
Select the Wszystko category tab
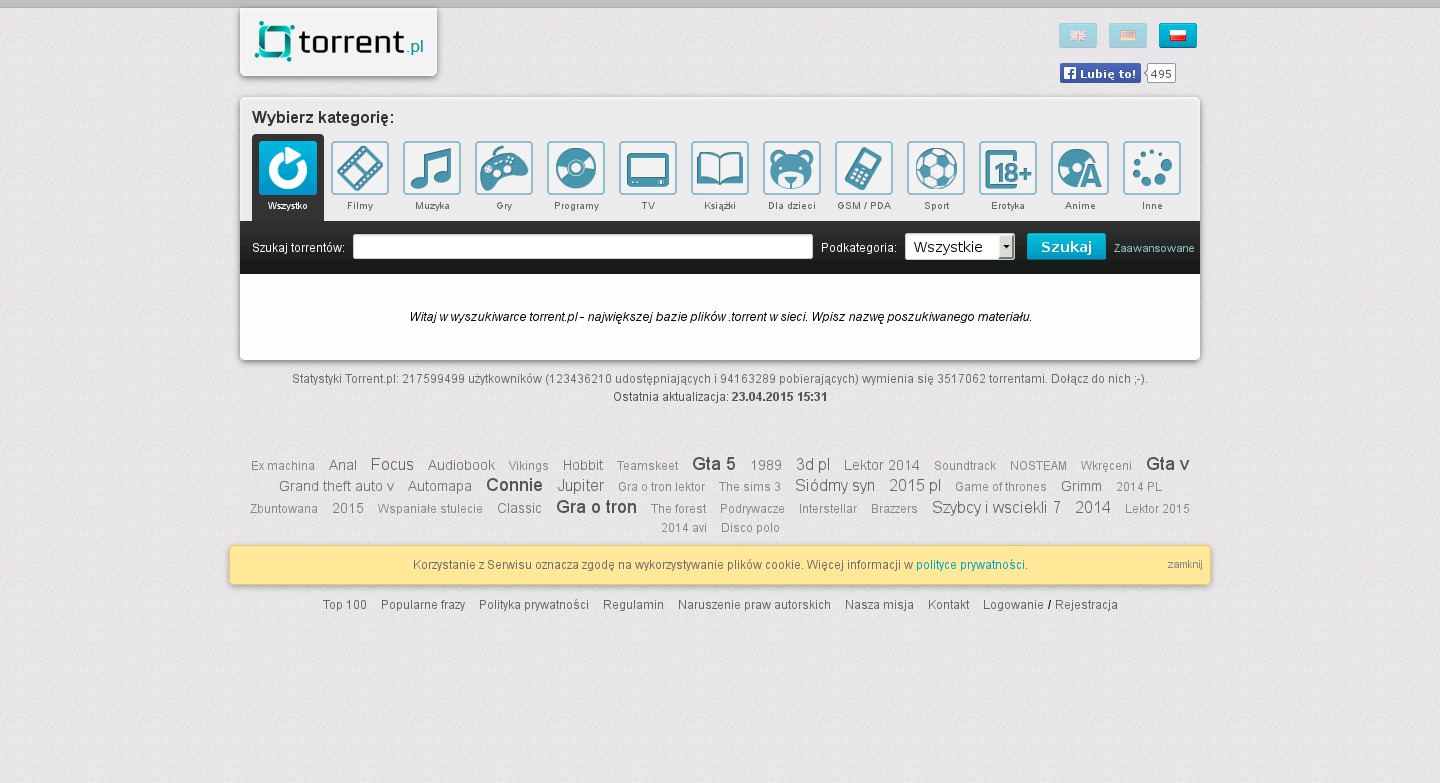tap(288, 170)
